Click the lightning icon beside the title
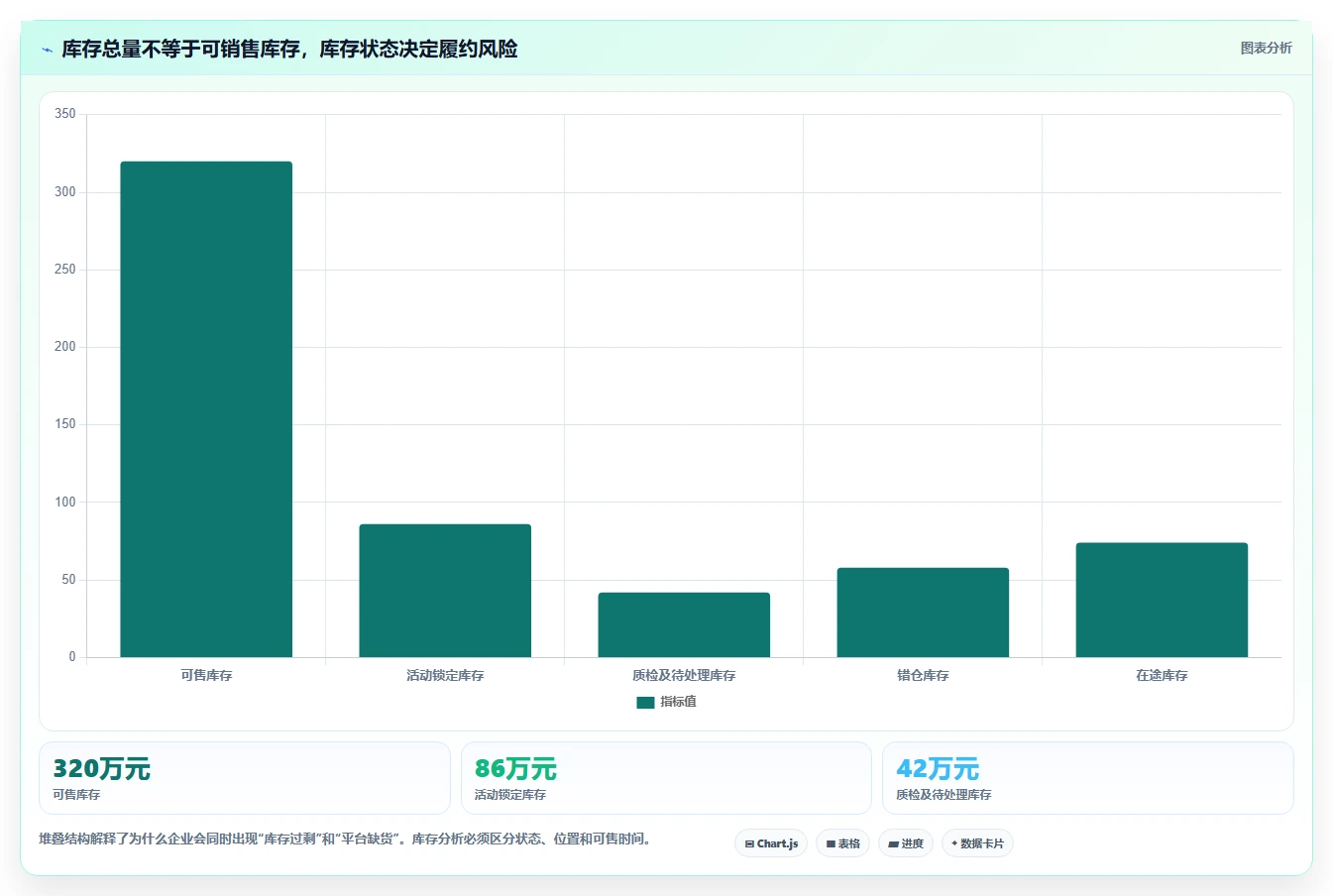 pyautogui.click(x=47, y=50)
